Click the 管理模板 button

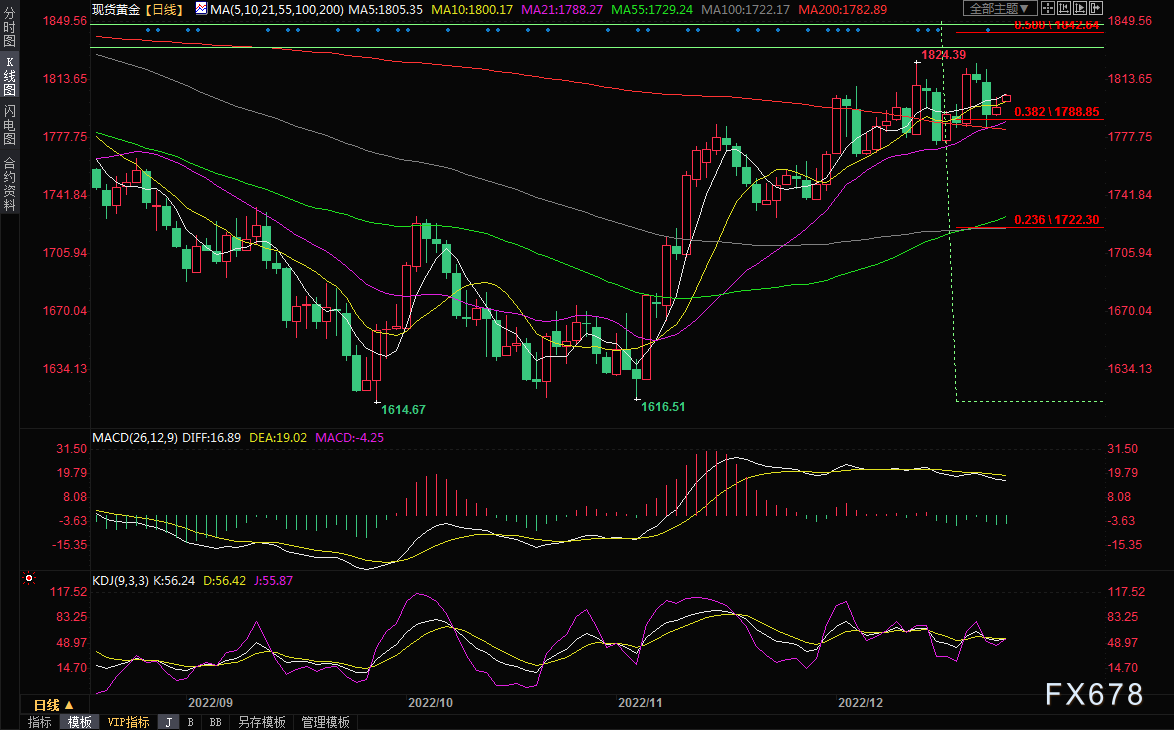coord(325,722)
